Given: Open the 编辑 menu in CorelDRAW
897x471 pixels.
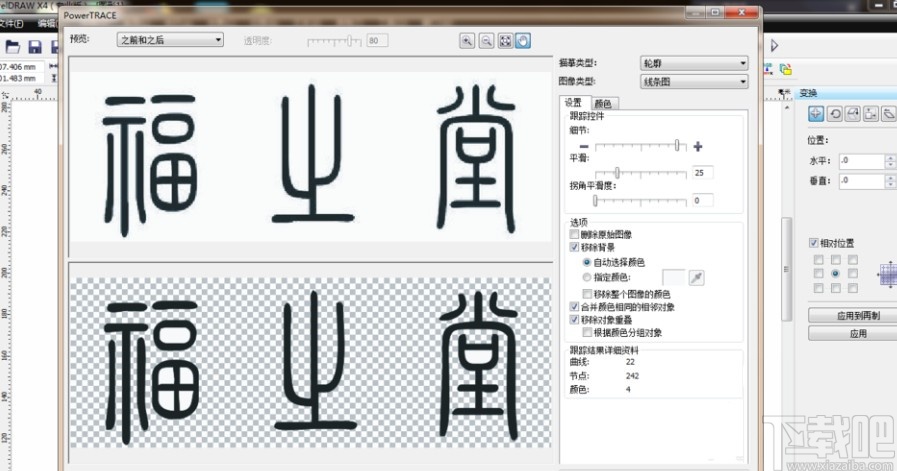Looking at the screenshot, I should (x=47, y=23).
